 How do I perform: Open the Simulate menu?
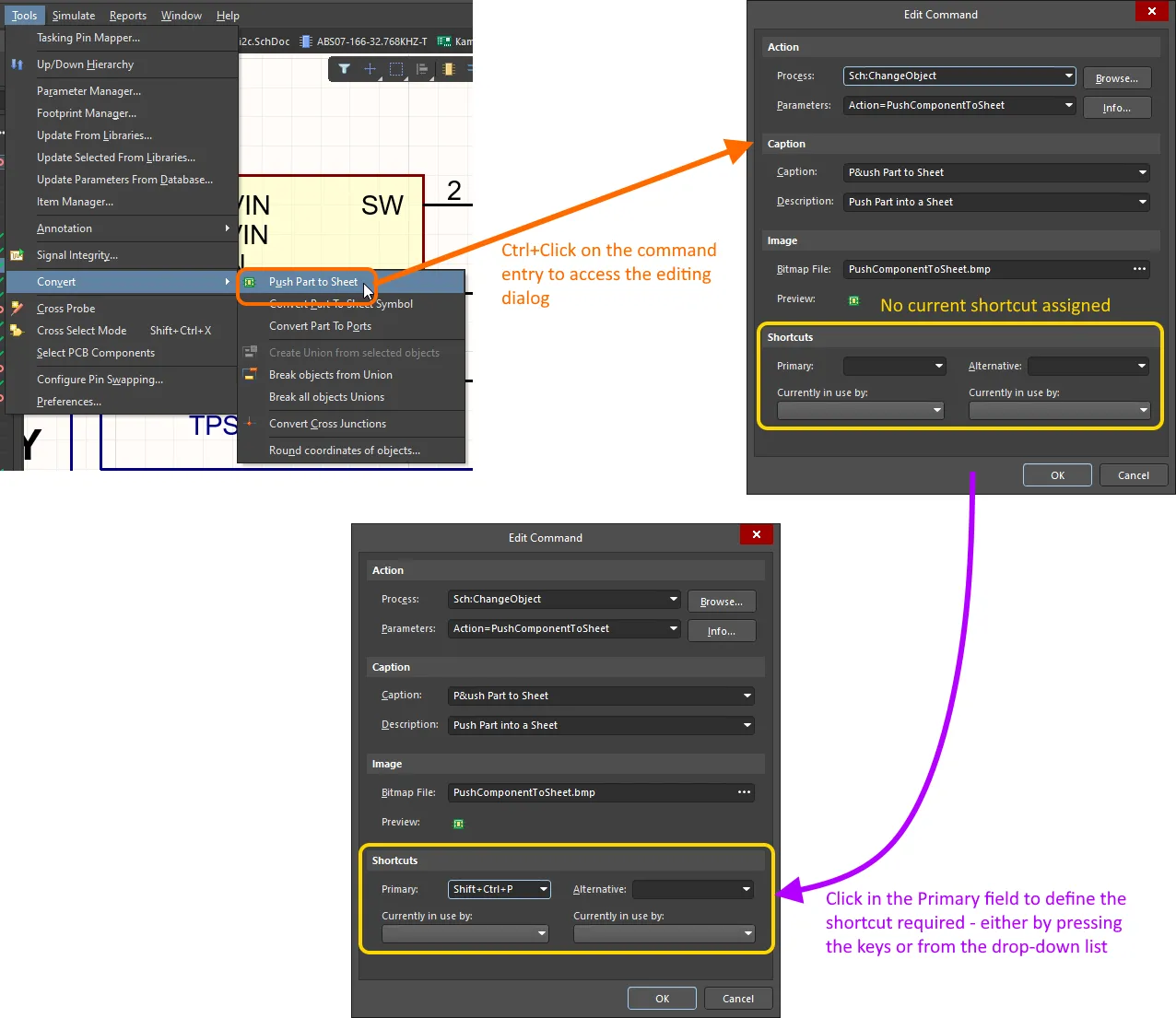(x=74, y=16)
